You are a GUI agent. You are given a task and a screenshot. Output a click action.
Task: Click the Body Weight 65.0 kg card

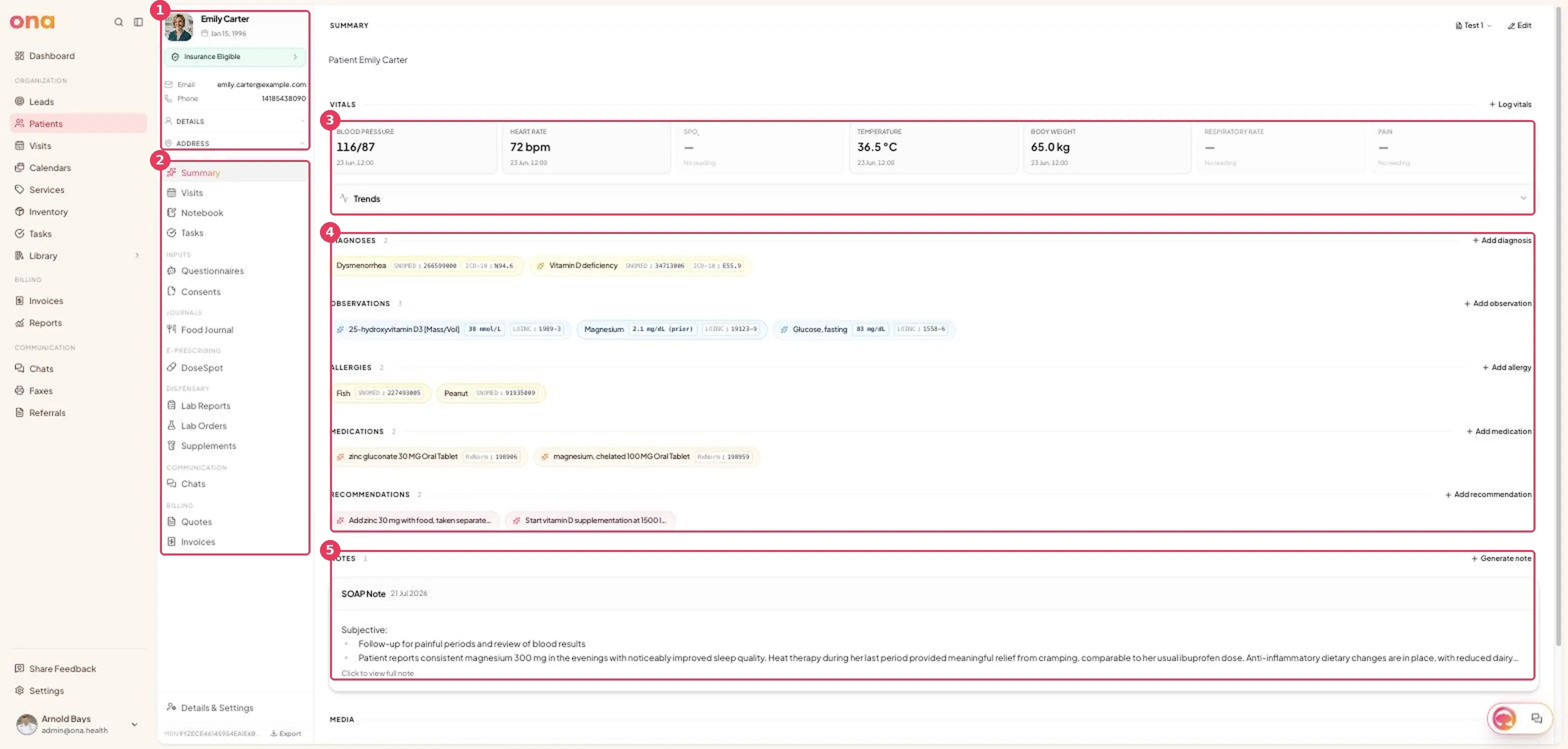click(1107, 148)
